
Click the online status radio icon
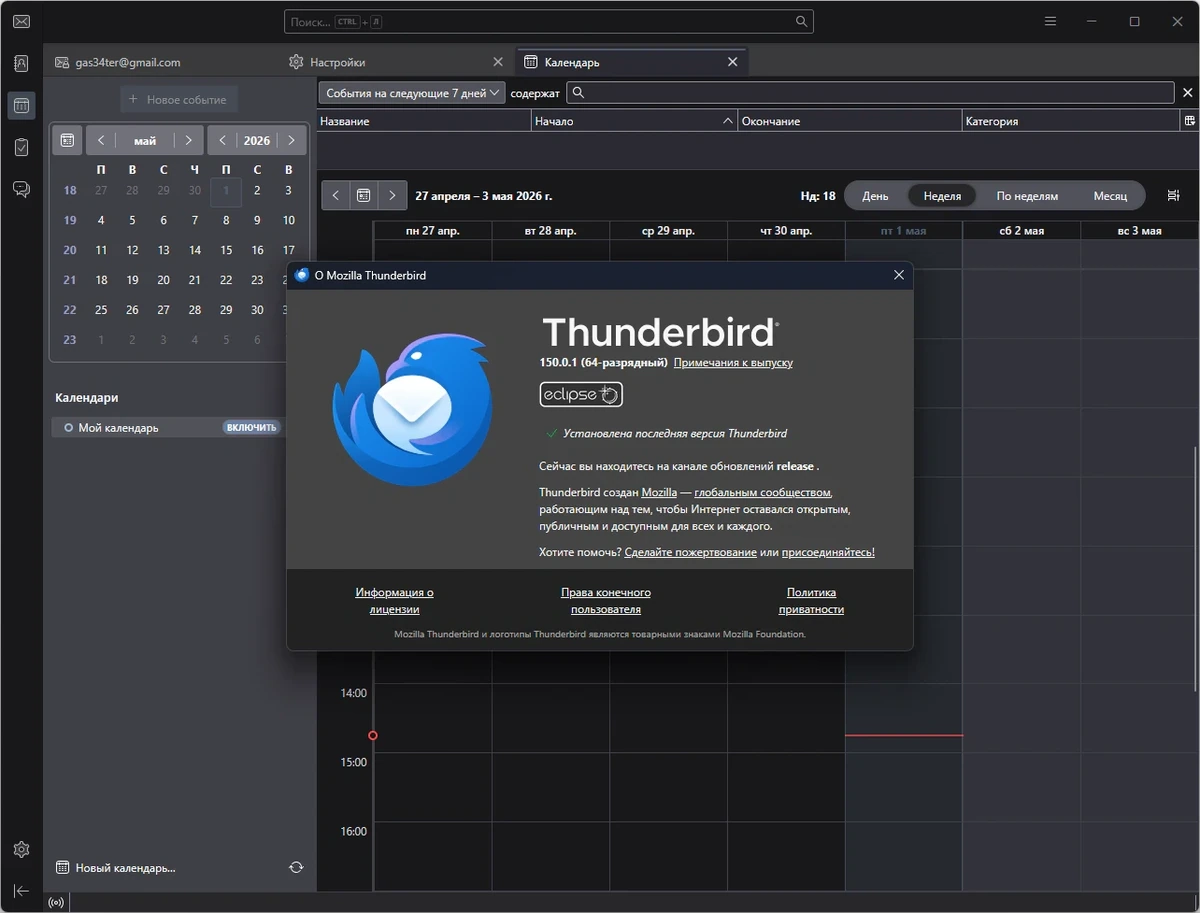point(56,902)
